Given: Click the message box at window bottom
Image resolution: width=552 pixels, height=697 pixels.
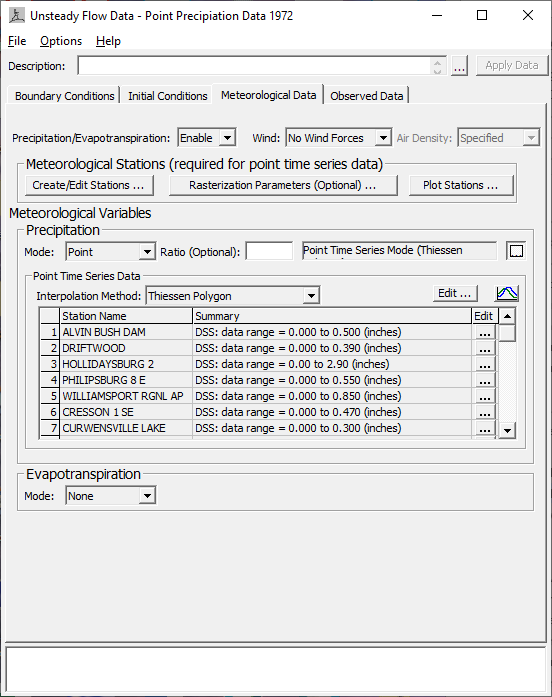Looking at the screenshot, I should pyautogui.click(x=276, y=669).
